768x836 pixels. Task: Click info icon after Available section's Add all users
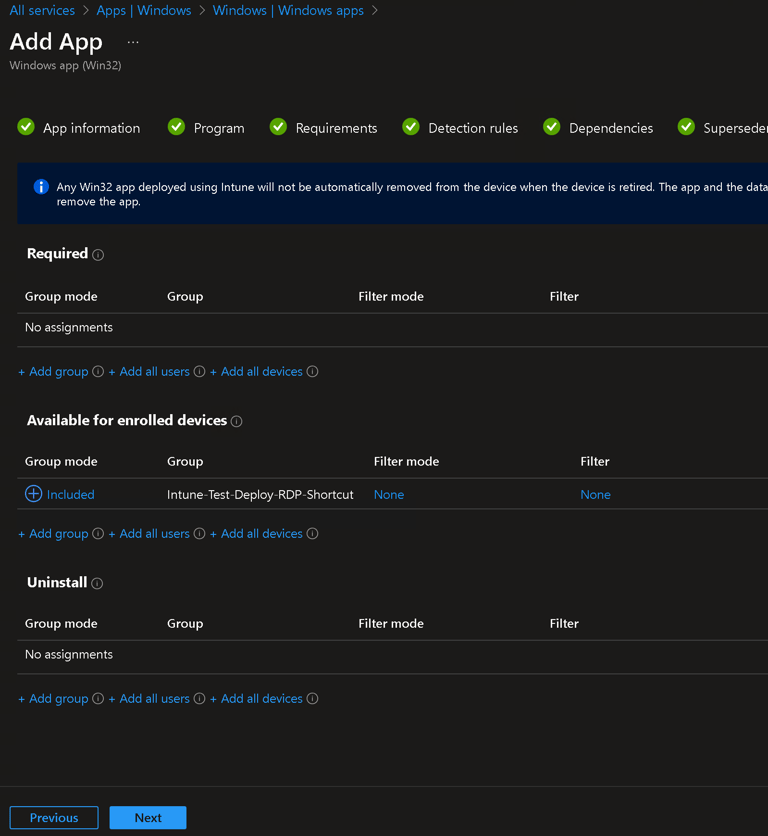(x=199, y=534)
